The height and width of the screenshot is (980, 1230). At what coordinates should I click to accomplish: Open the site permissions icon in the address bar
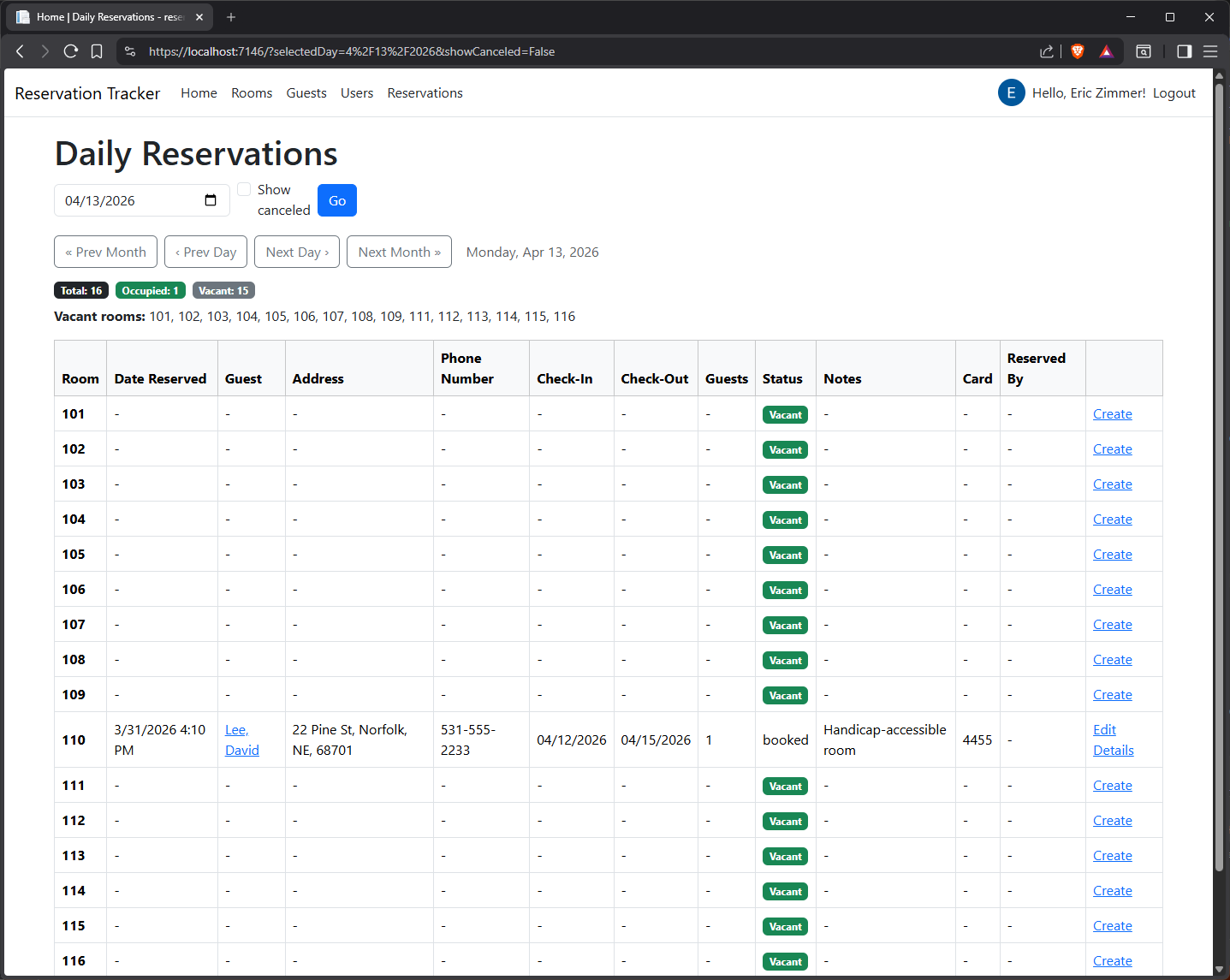pyautogui.click(x=129, y=51)
